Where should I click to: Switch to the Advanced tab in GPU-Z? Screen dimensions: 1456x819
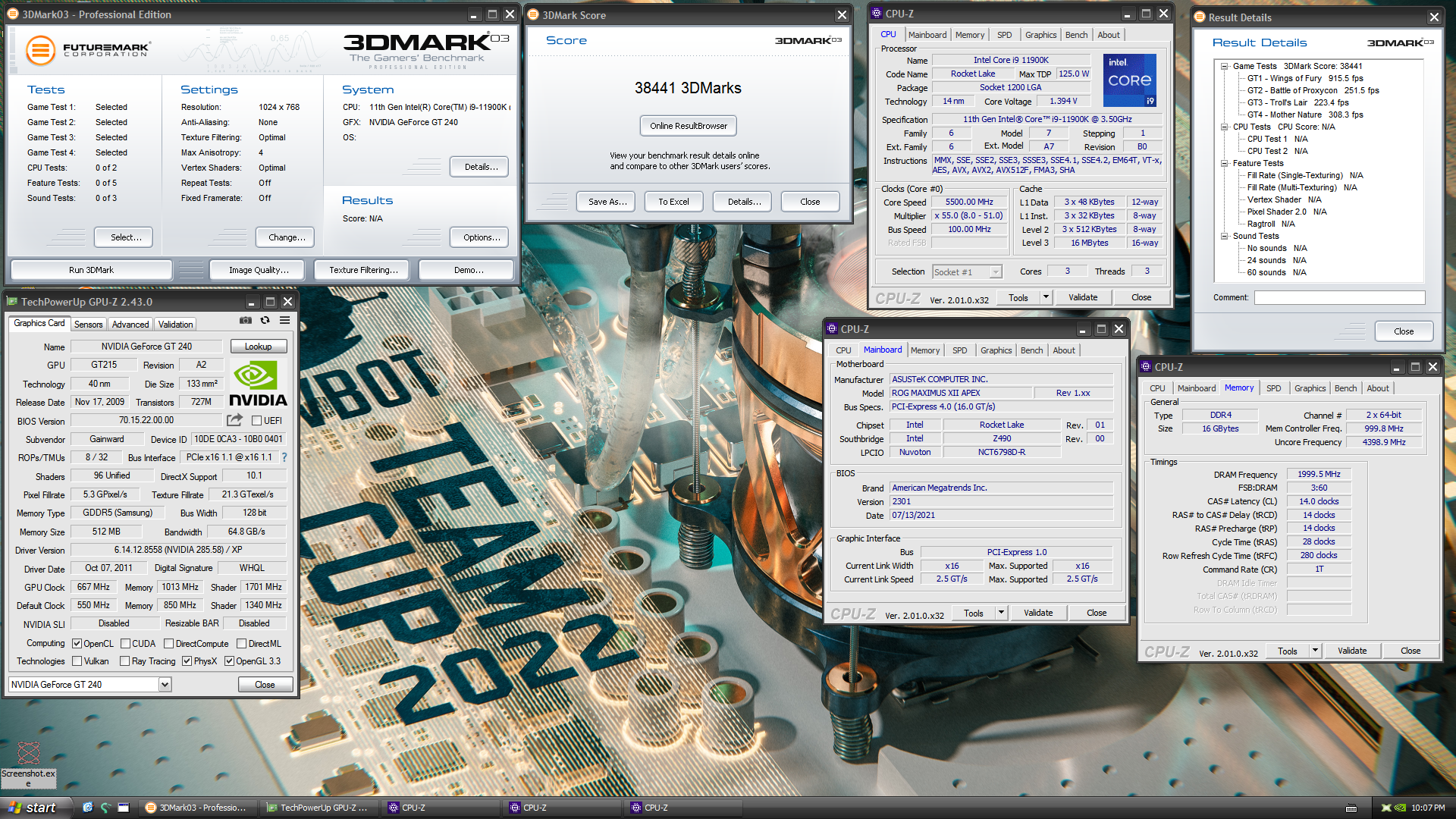130,325
